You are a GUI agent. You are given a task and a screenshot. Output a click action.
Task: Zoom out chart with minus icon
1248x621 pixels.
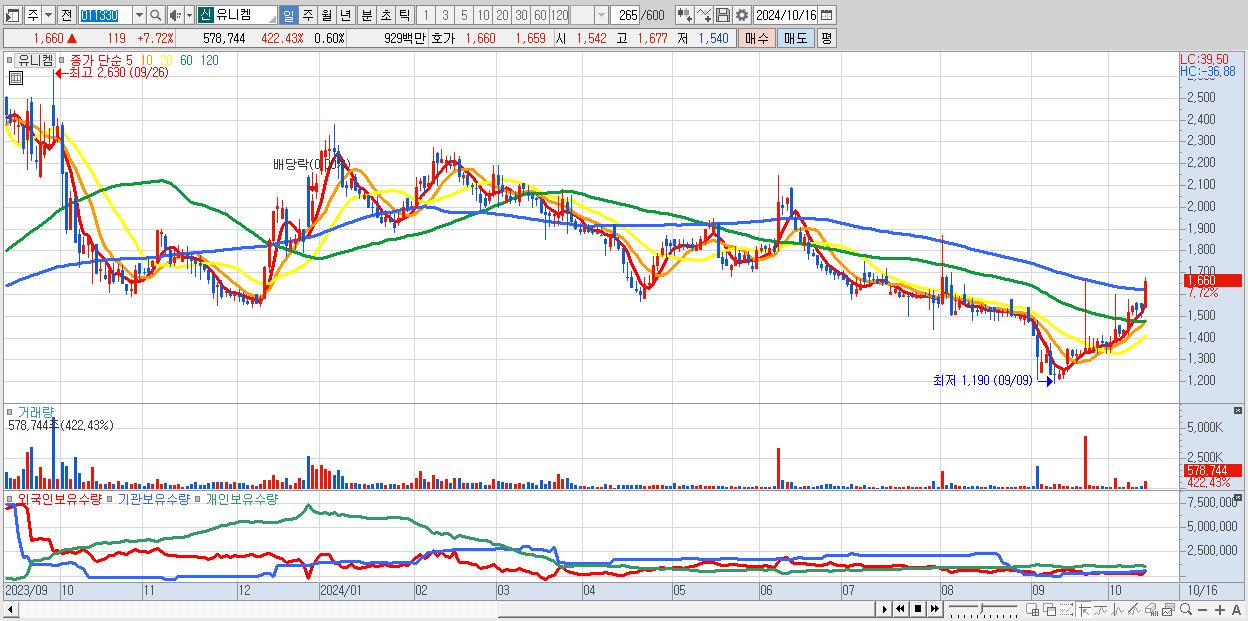click(1202, 609)
